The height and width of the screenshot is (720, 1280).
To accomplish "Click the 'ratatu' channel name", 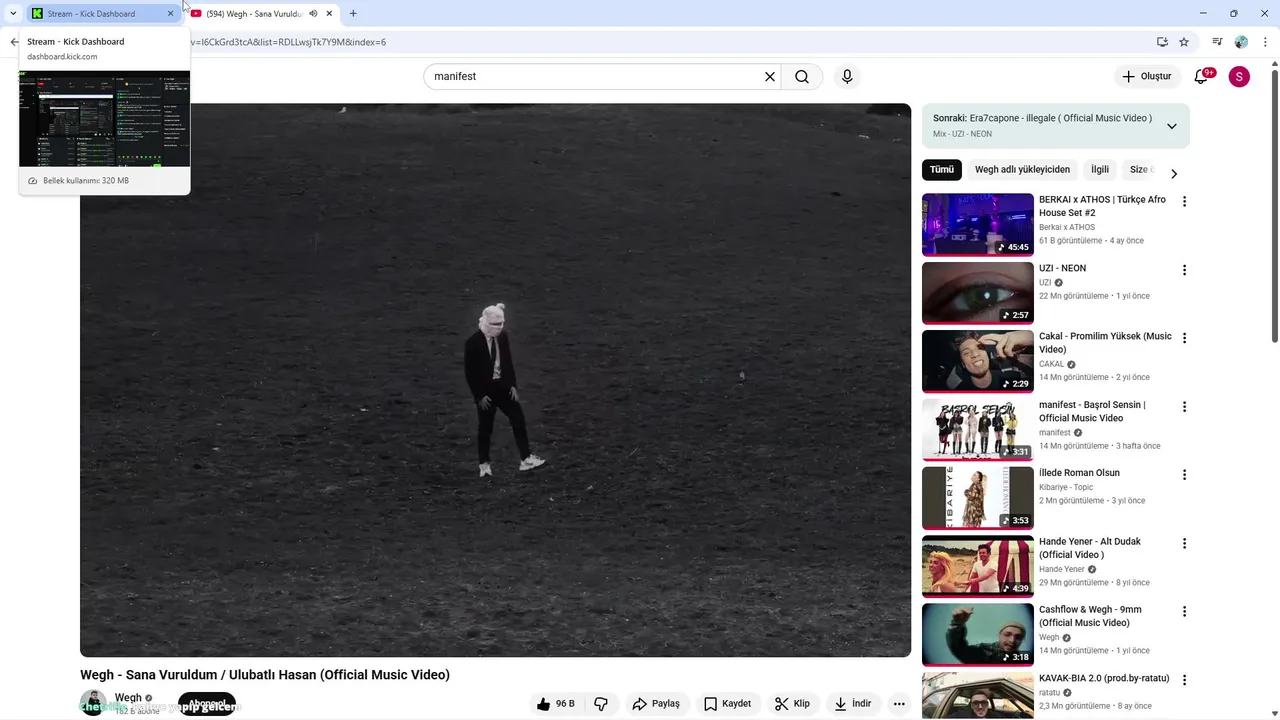I will 1049,692.
